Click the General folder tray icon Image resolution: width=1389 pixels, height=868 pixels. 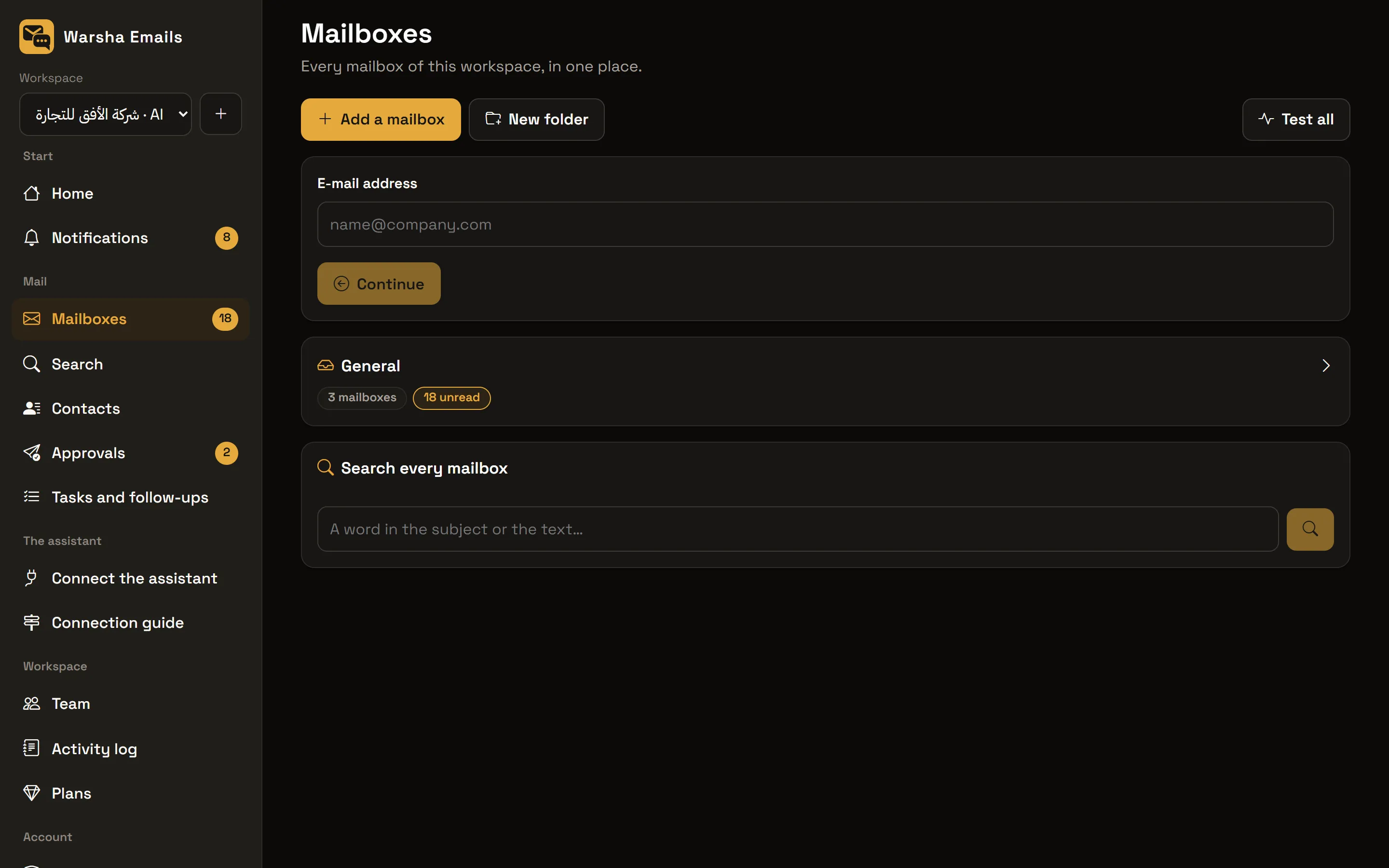tap(326, 366)
